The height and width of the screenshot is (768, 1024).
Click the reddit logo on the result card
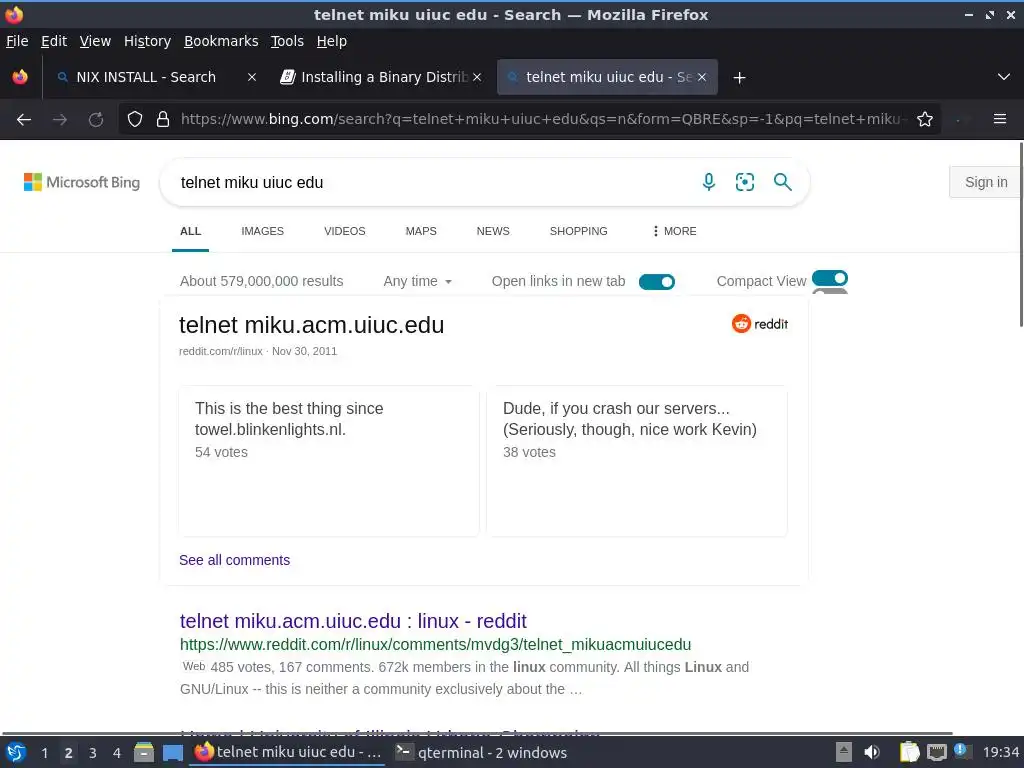click(x=760, y=324)
